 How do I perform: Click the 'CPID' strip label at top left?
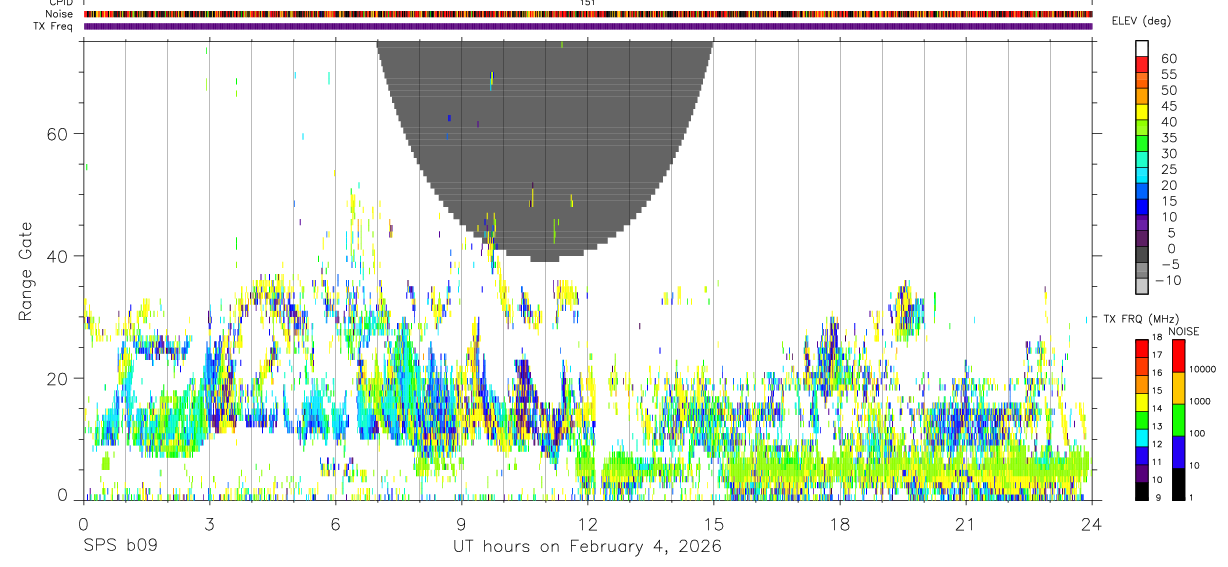61,3
